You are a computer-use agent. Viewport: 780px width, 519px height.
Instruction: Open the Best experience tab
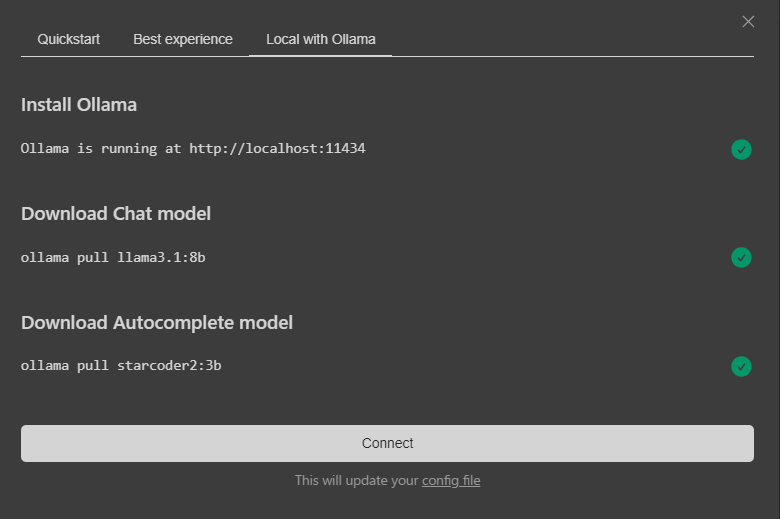tap(183, 39)
